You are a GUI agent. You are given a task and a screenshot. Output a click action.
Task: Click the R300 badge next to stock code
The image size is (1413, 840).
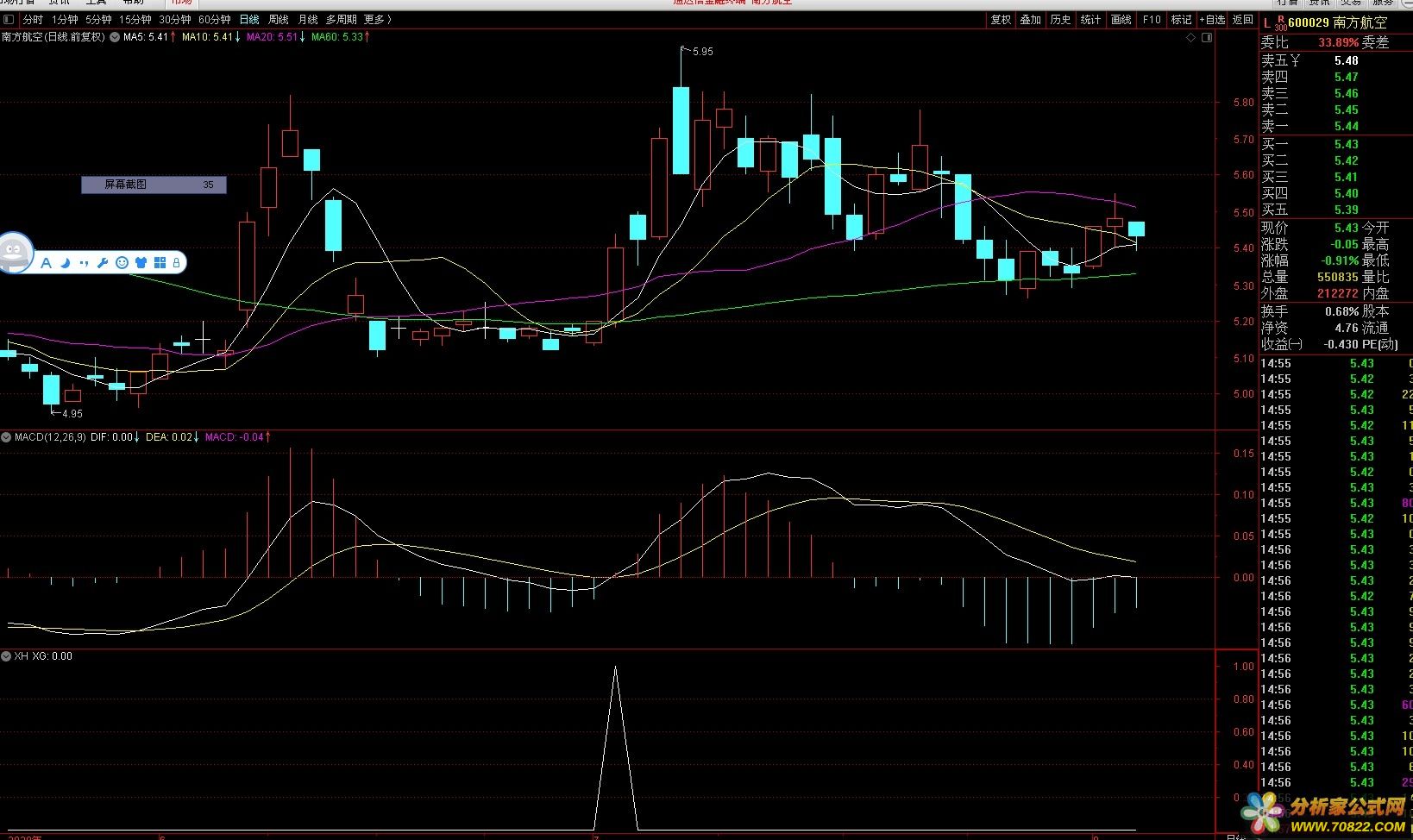pos(1280,23)
